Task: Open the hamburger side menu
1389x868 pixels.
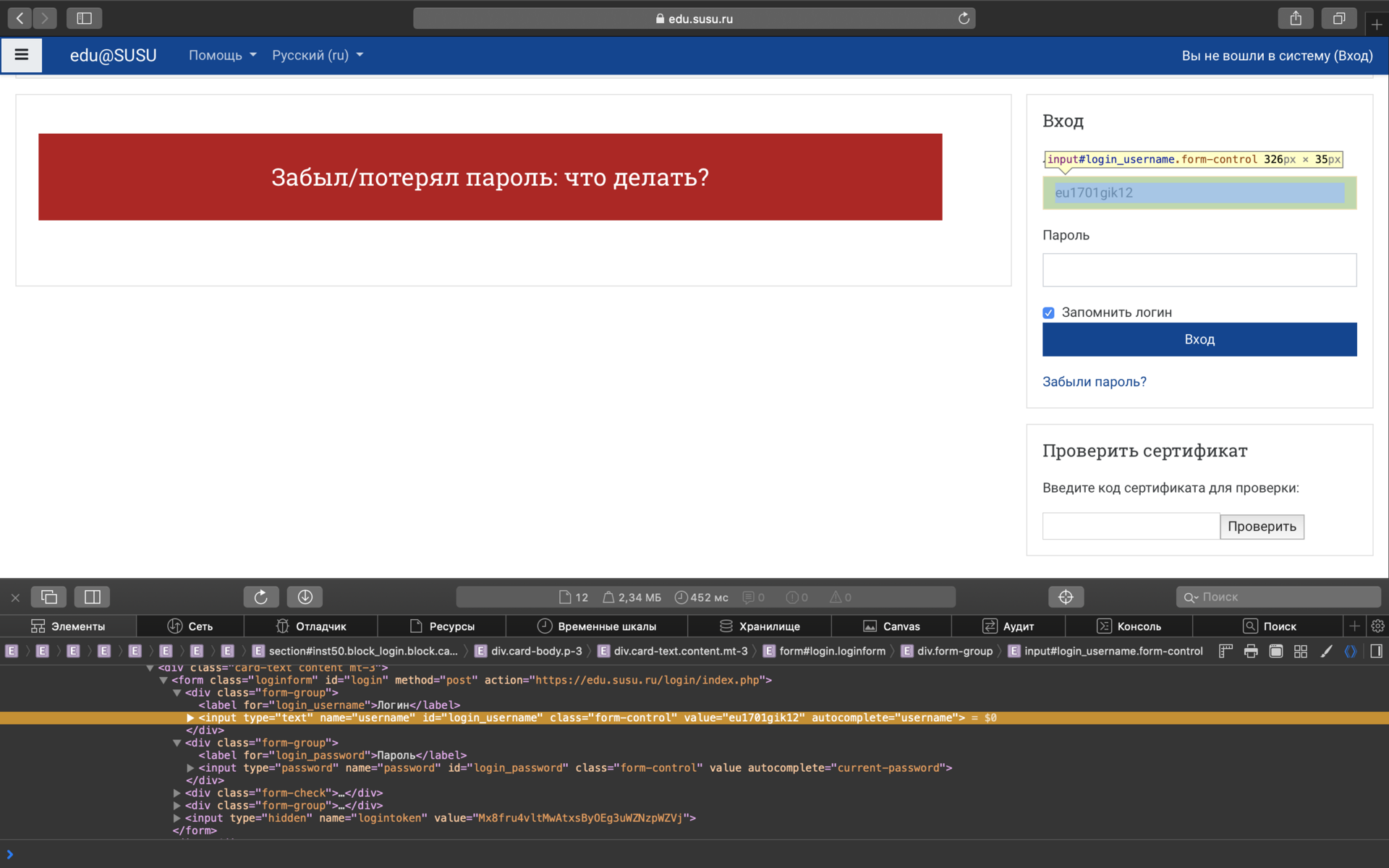Action: [22, 55]
